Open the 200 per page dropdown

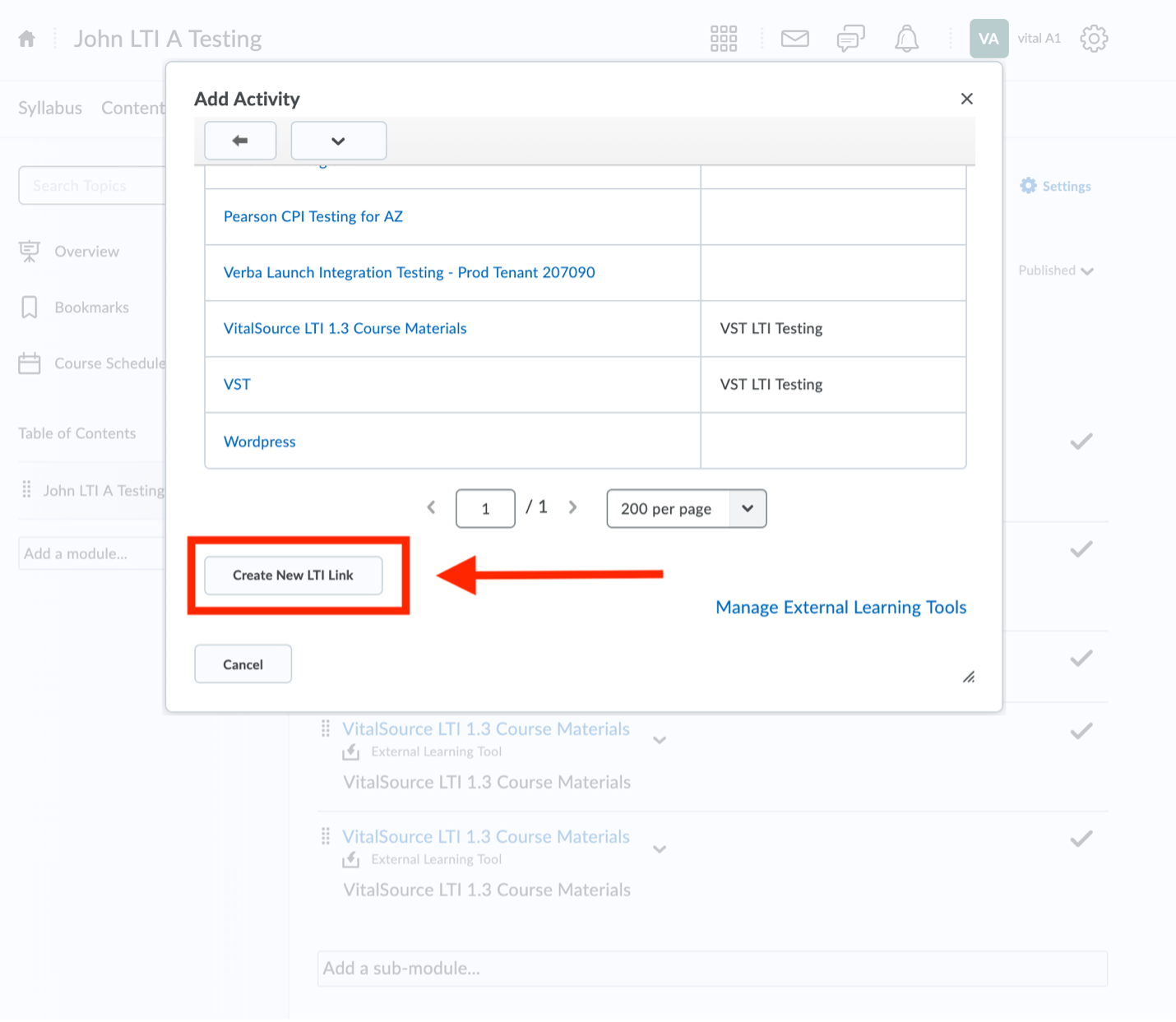pyautogui.click(x=687, y=508)
